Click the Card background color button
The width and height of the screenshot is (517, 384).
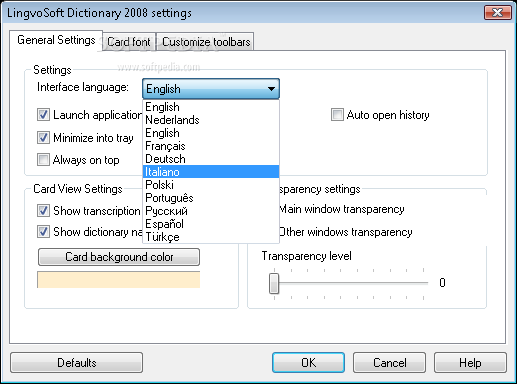coord(119,257)
